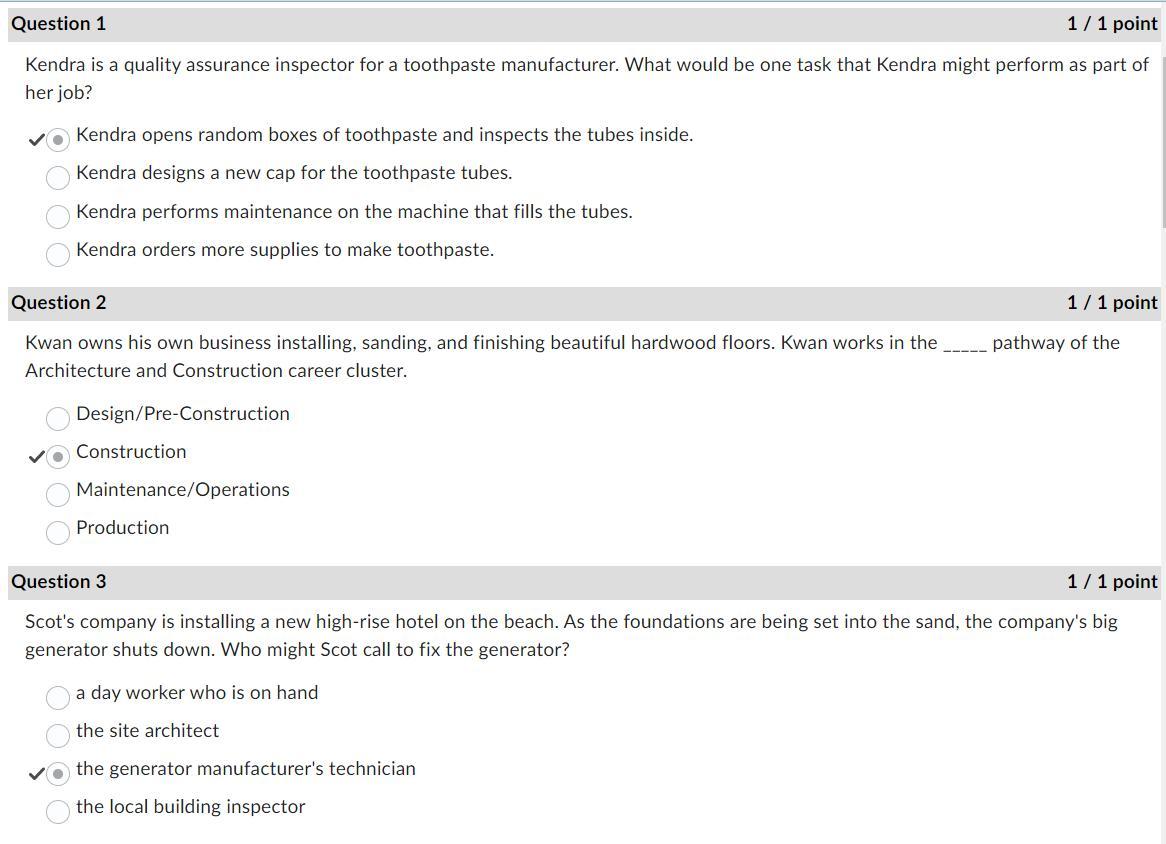
Task: Click the Question 1 header
Action: pos(58,24)
